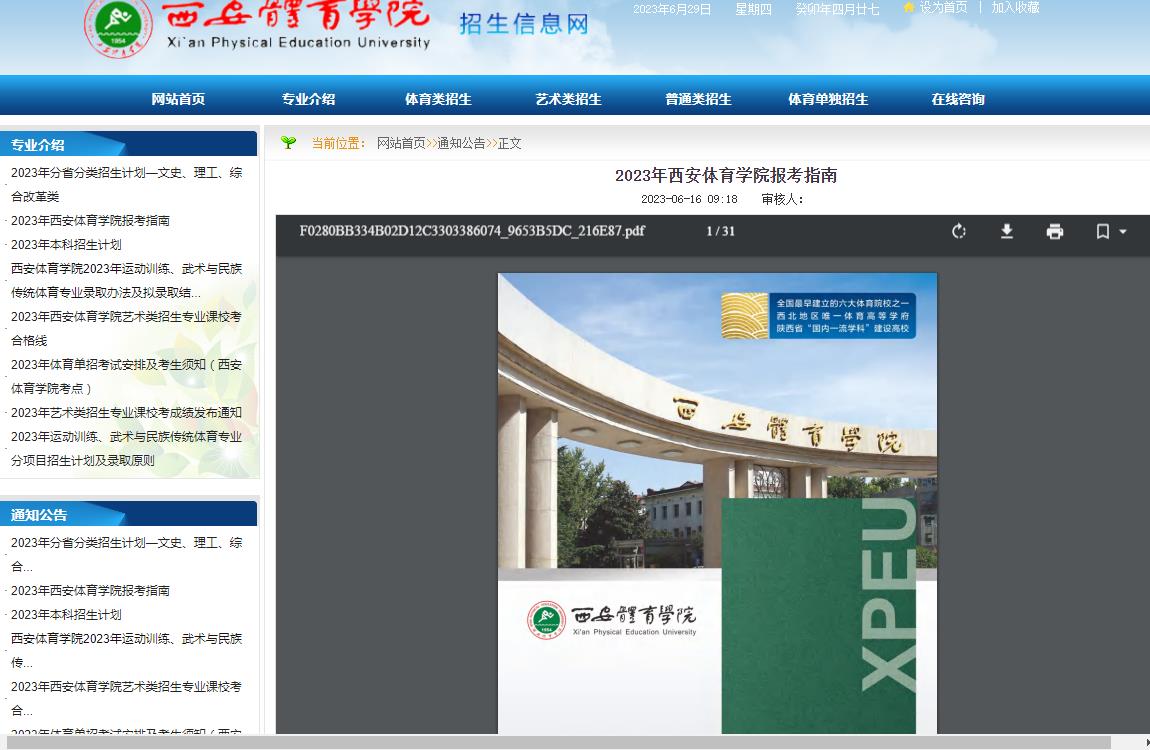Open 2023年本科招生计划 under 专业介绍
This screenshot has height=750, width=1150.
pos(66,245)
